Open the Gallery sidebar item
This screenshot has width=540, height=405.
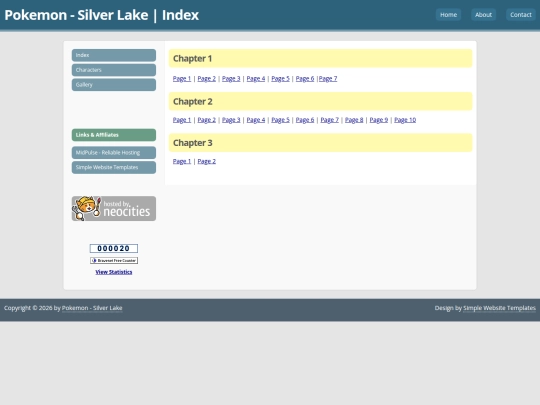(114, 85)
